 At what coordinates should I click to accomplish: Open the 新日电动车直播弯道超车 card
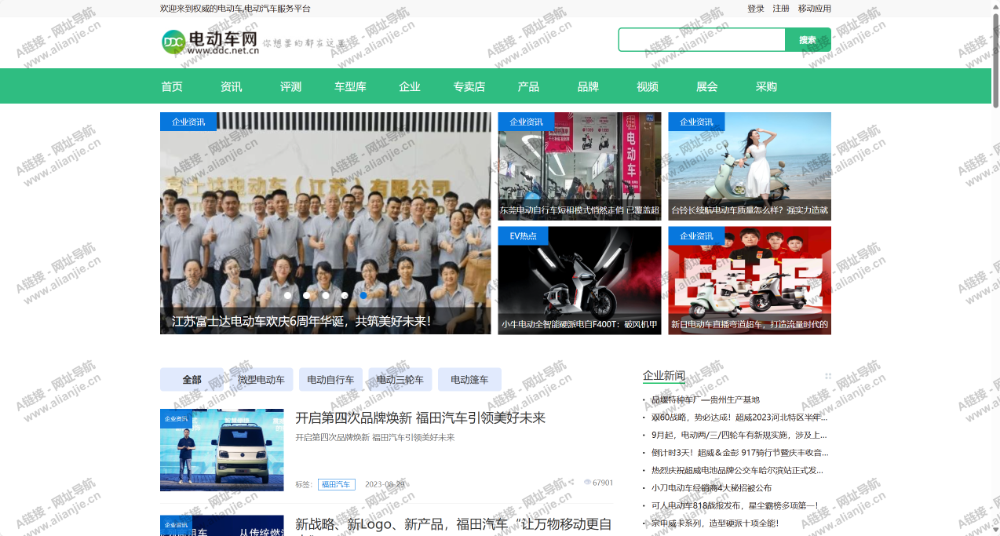[x=749, y=280]
